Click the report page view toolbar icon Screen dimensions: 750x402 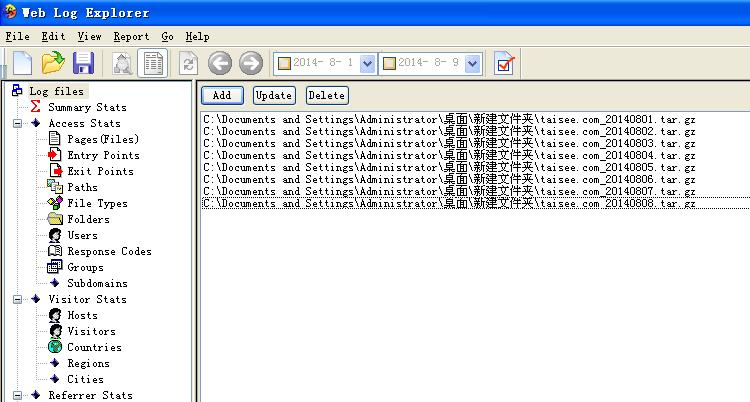tap(153, 64)
